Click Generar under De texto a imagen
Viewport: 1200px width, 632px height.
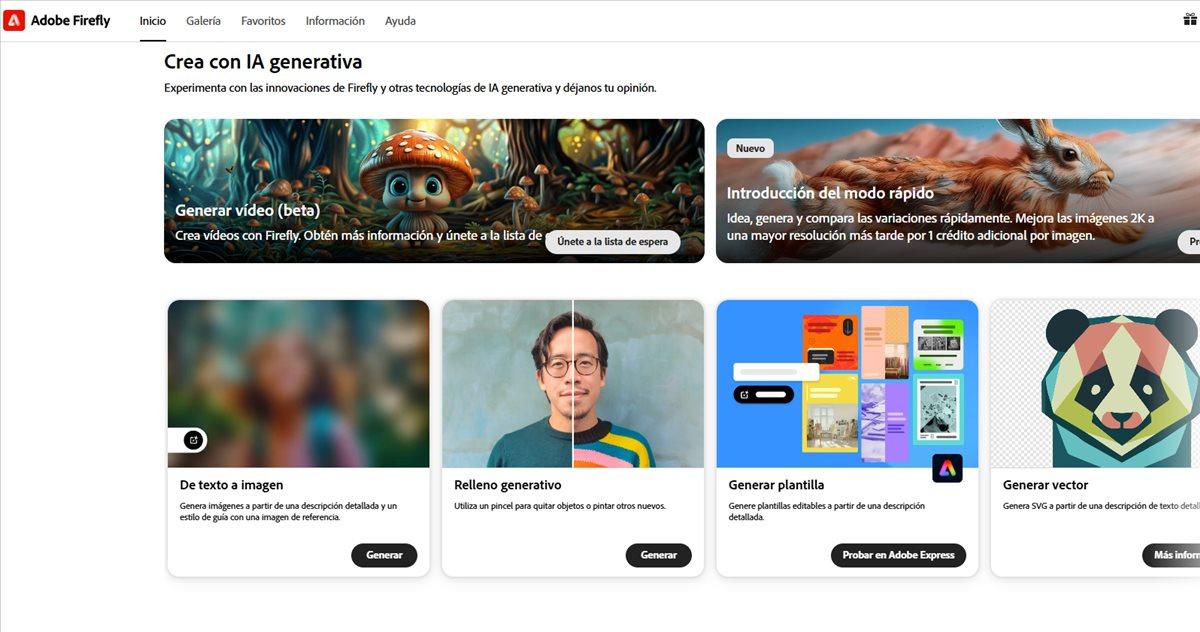(384, 555)
